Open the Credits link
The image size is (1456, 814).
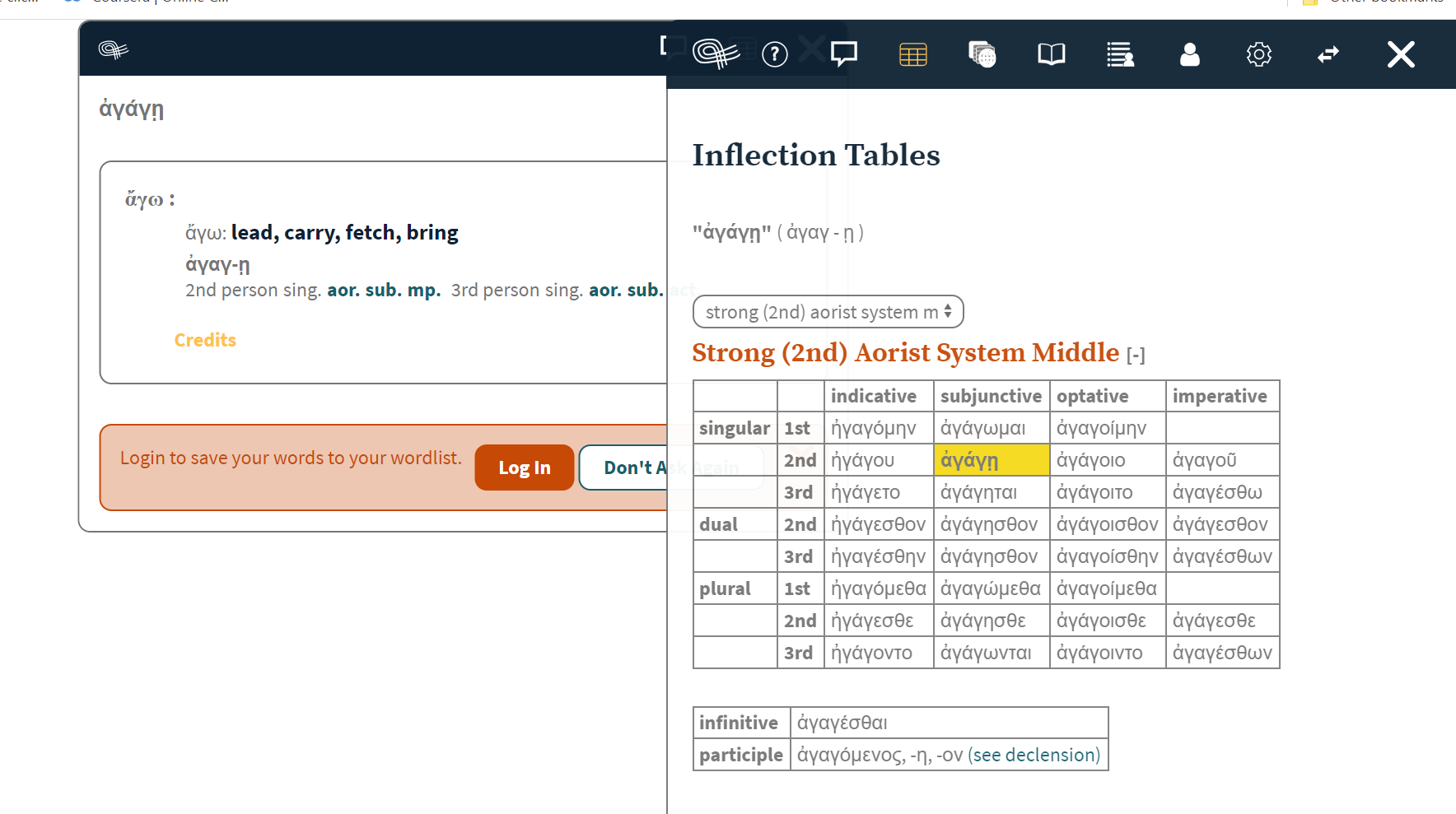pyautogui.click(x=205, y=340)
